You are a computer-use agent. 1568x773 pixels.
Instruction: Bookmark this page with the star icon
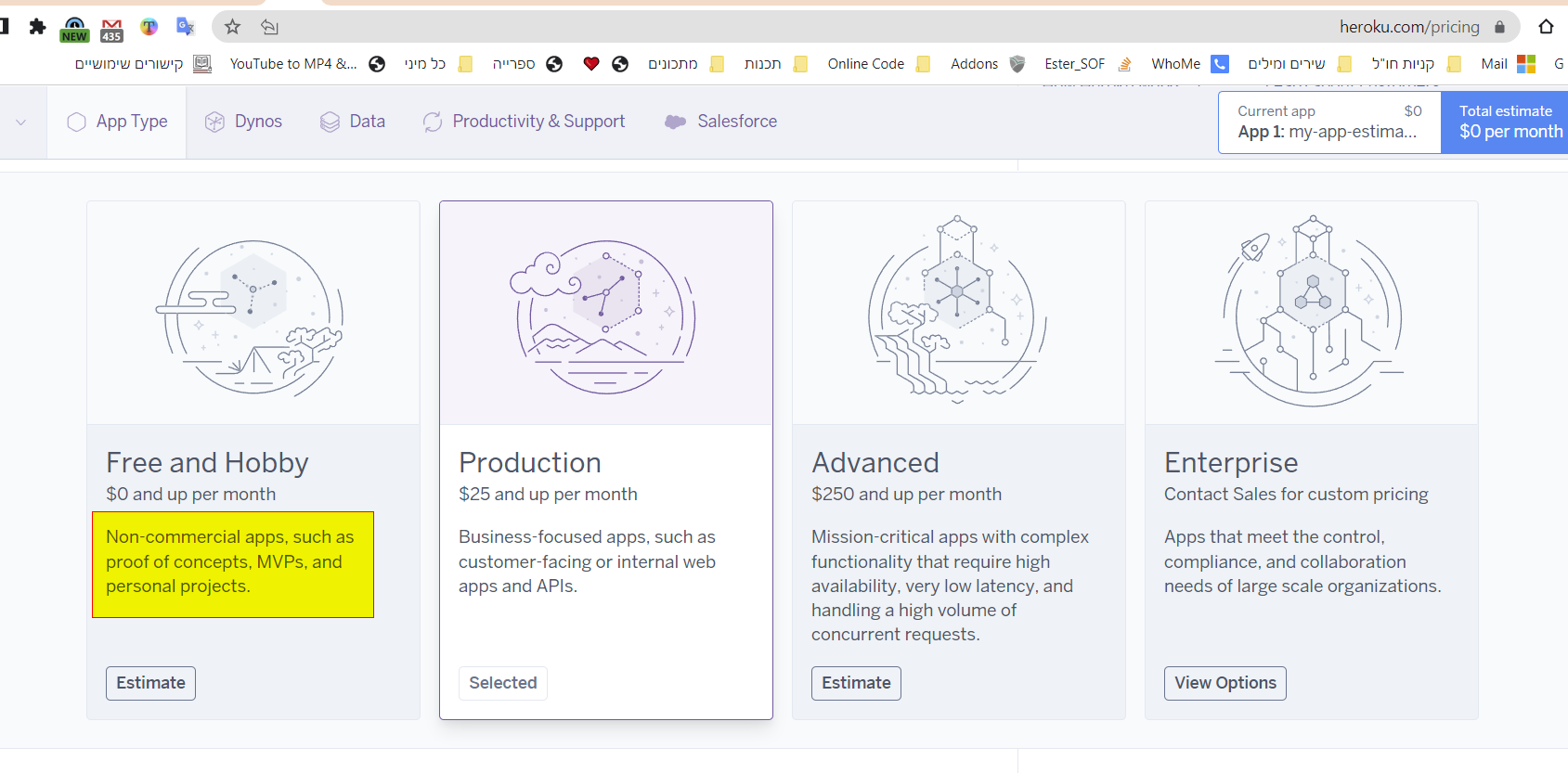(x=233, y=27)
